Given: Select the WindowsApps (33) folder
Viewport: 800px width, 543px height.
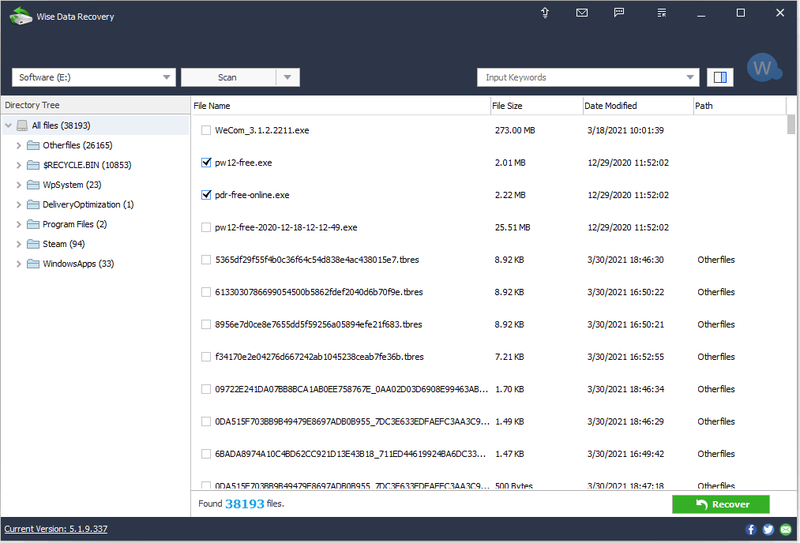Looking at the screenshot, I should [78, 264].
